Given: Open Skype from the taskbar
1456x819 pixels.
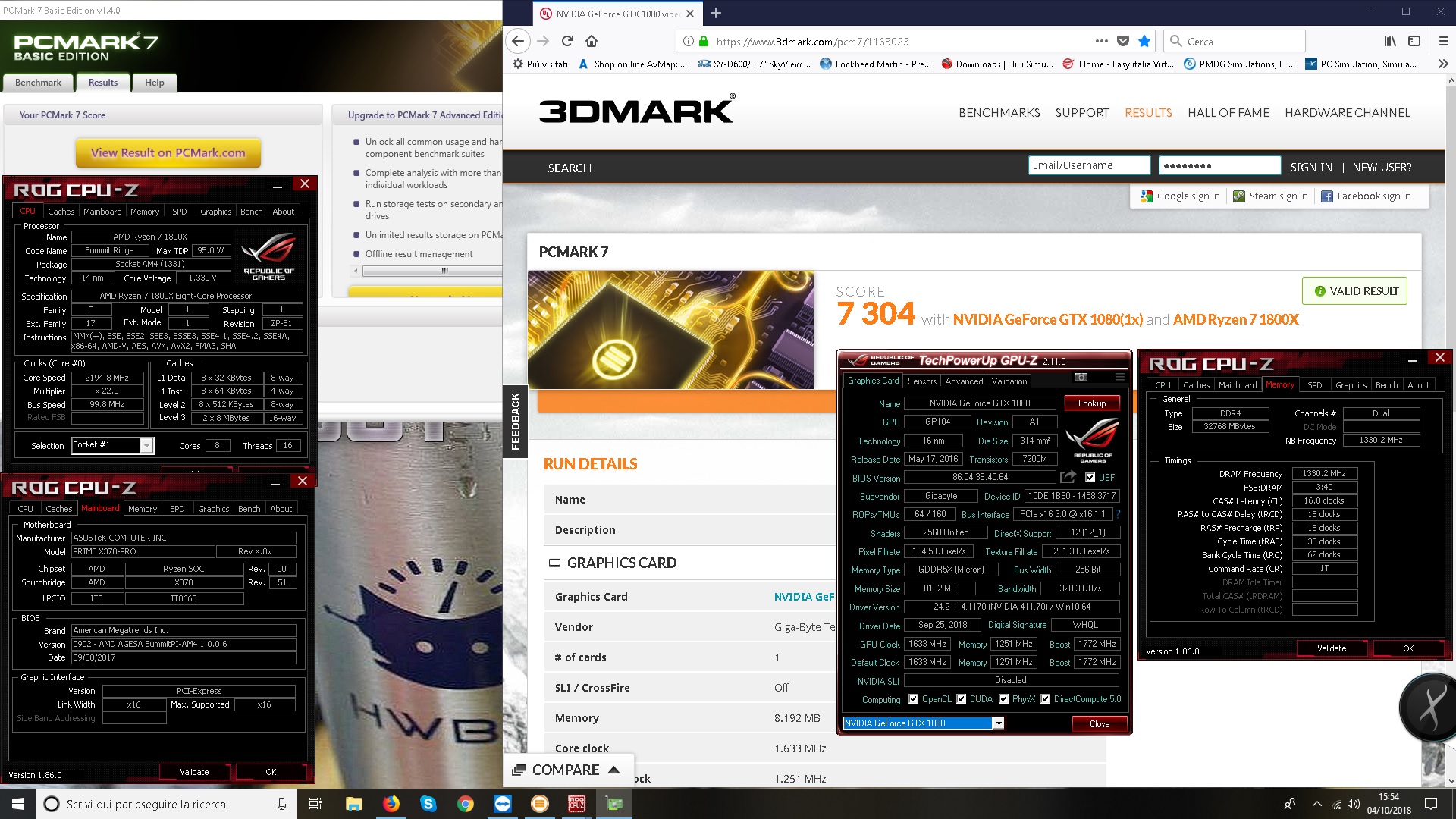Looking at the screenshot, I should click(428, 804).
